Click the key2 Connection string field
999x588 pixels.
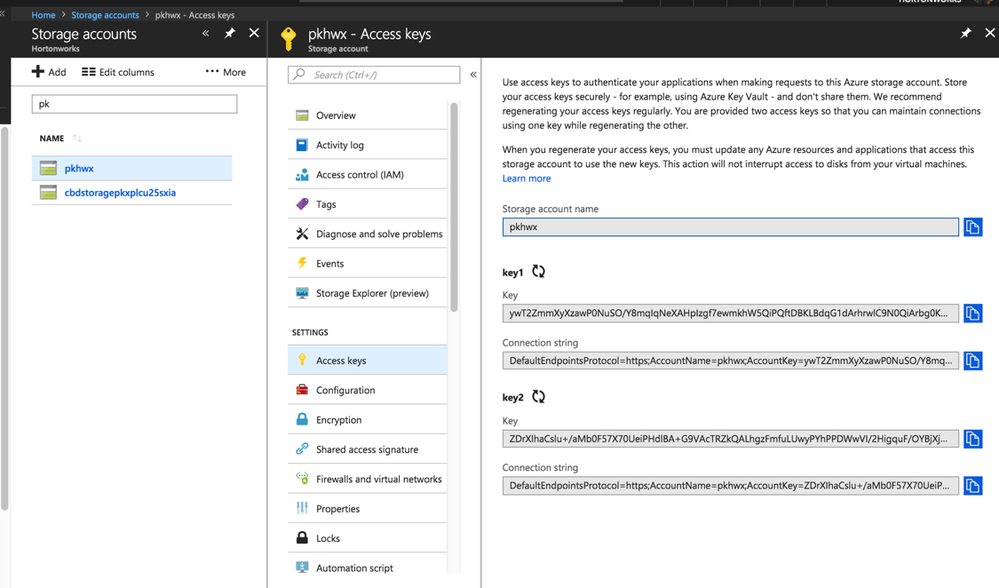point(730,486)
